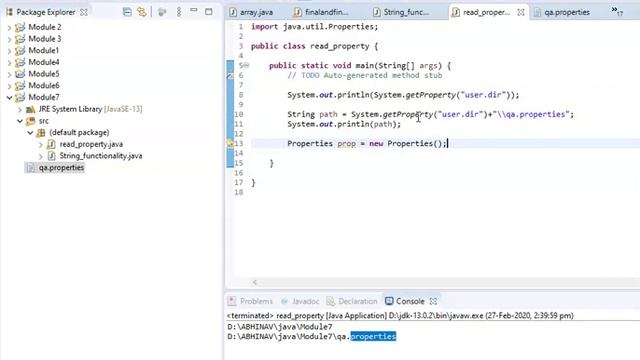
Task: Expand read_property.java tree node
Action: coord(40,144)
